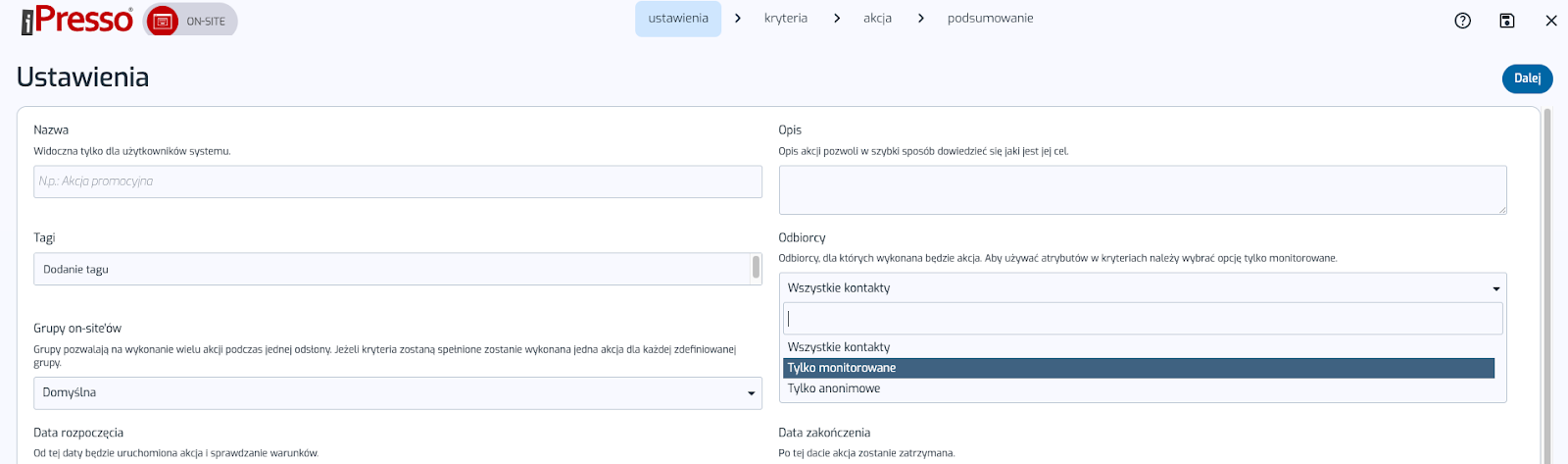
Task: Expand the Grupy on-site'ów Domyślna dropdown
Action: pyautogui.click(x=397, y=393)
